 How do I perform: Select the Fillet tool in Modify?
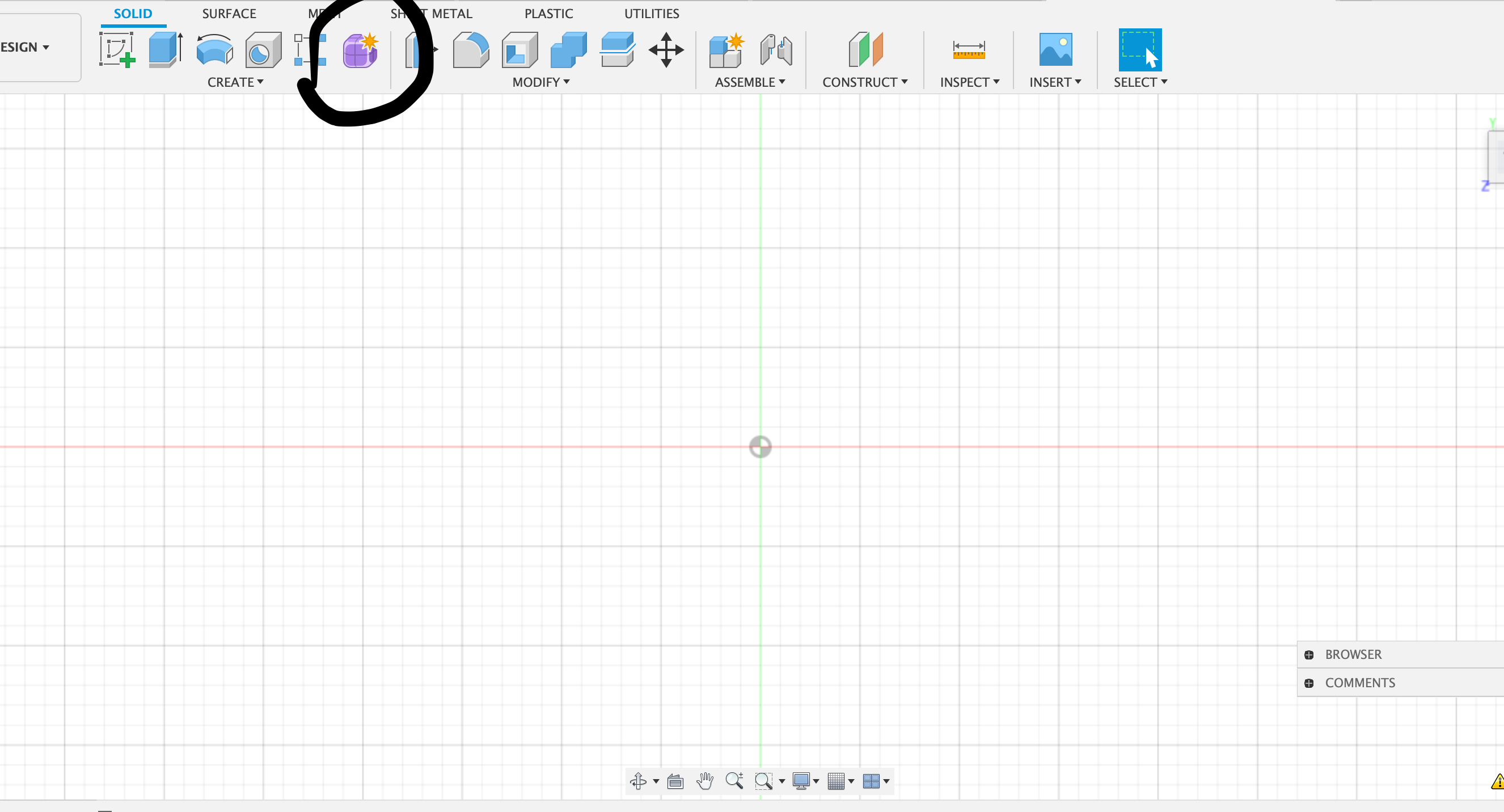(x=470, y=50)
